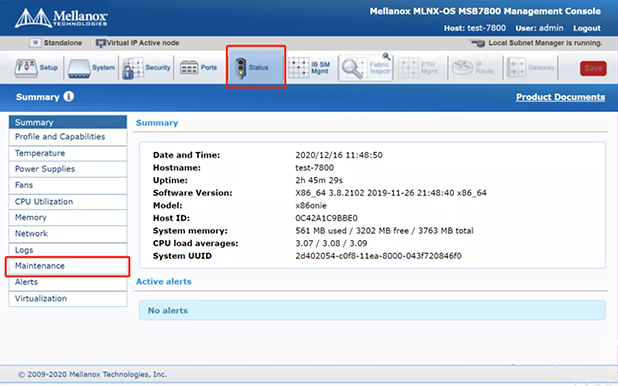Click the system memory usage value
This screenshot has width=618, height=386.
pos(384,231)
